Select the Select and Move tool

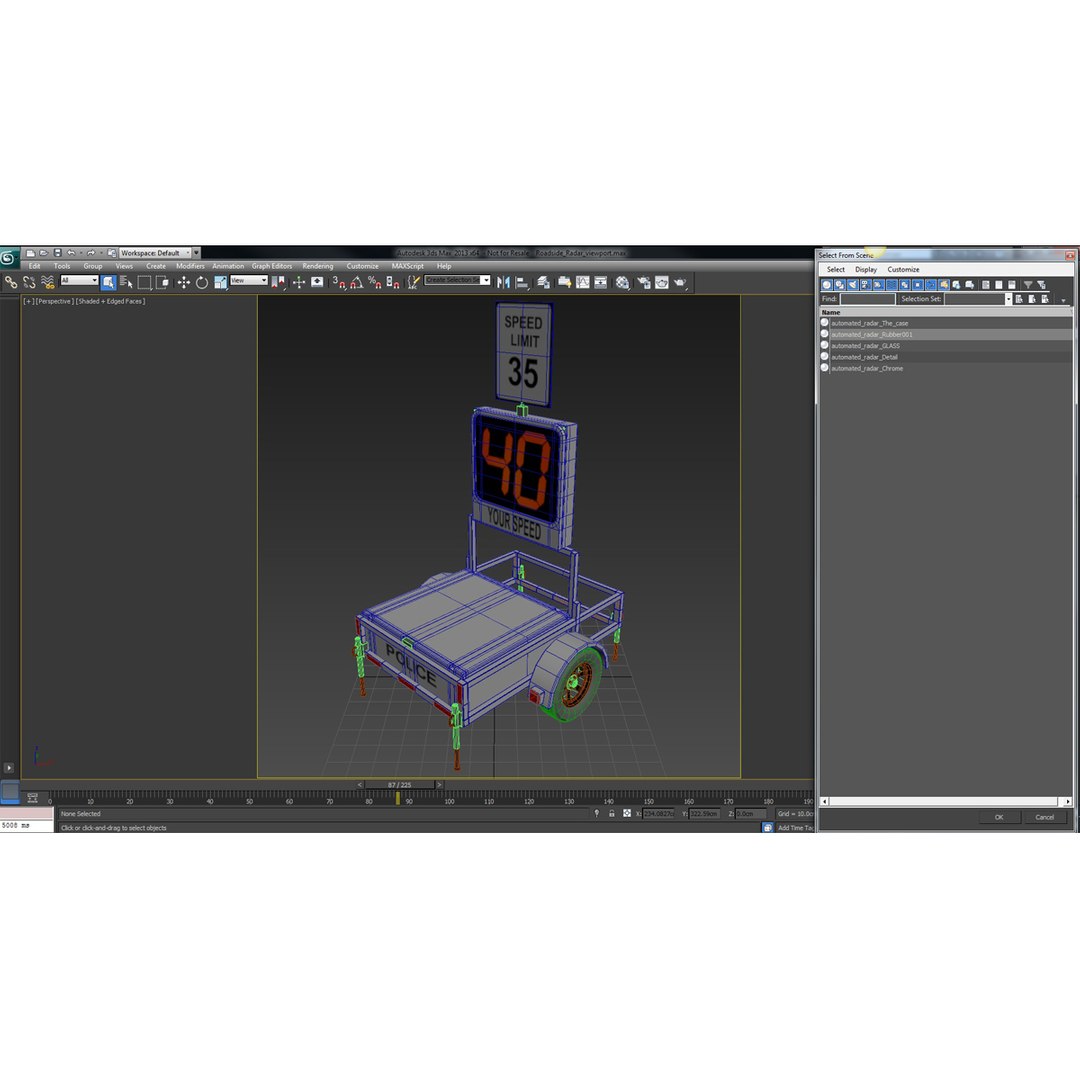(183, 282)
